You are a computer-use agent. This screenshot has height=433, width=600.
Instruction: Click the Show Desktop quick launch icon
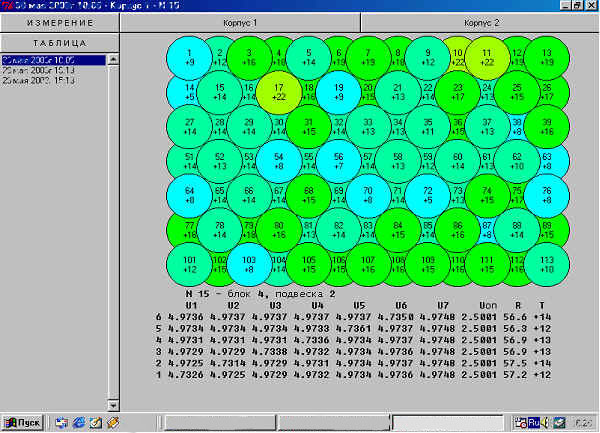(x=61, y=423)
